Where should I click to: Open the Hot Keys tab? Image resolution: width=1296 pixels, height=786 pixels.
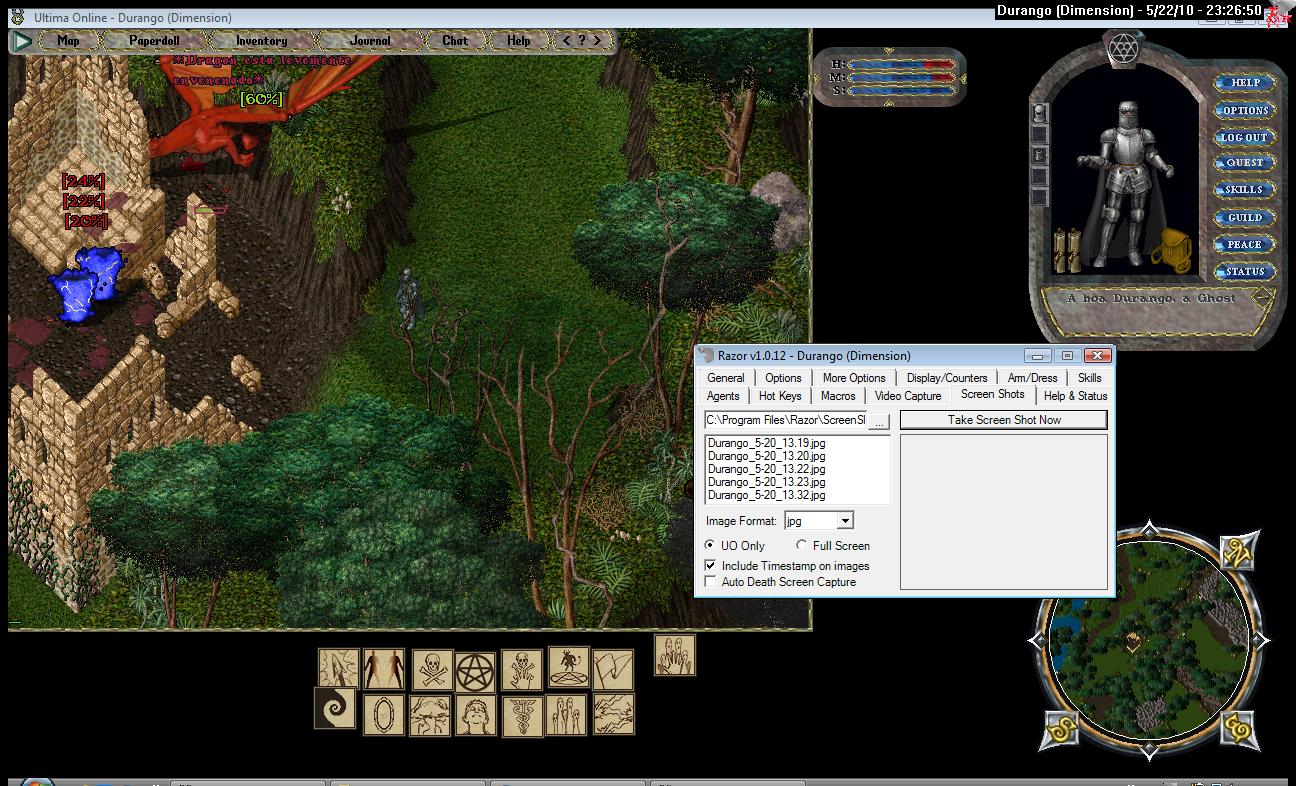point(780,396)
